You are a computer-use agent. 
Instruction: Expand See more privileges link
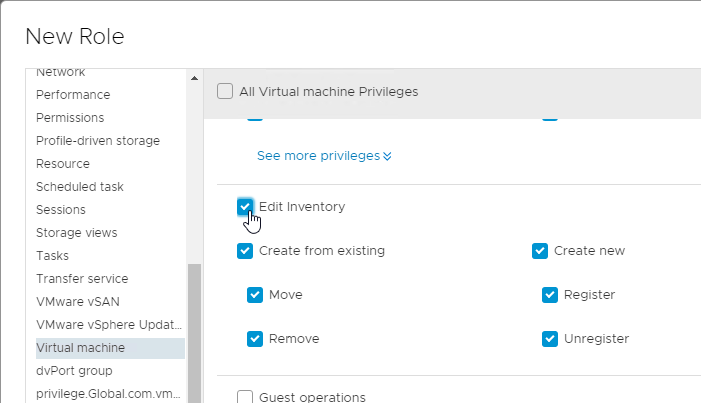point(324,156)
